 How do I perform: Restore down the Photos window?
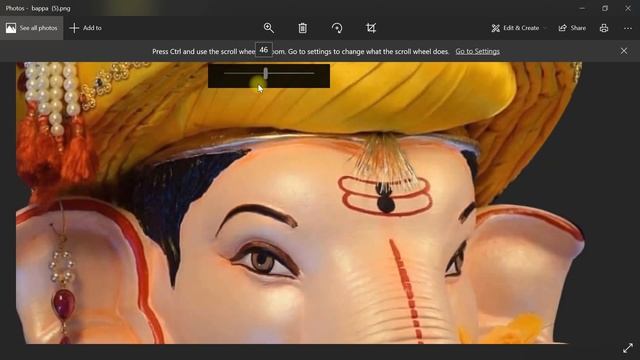(x=605, y=8)
